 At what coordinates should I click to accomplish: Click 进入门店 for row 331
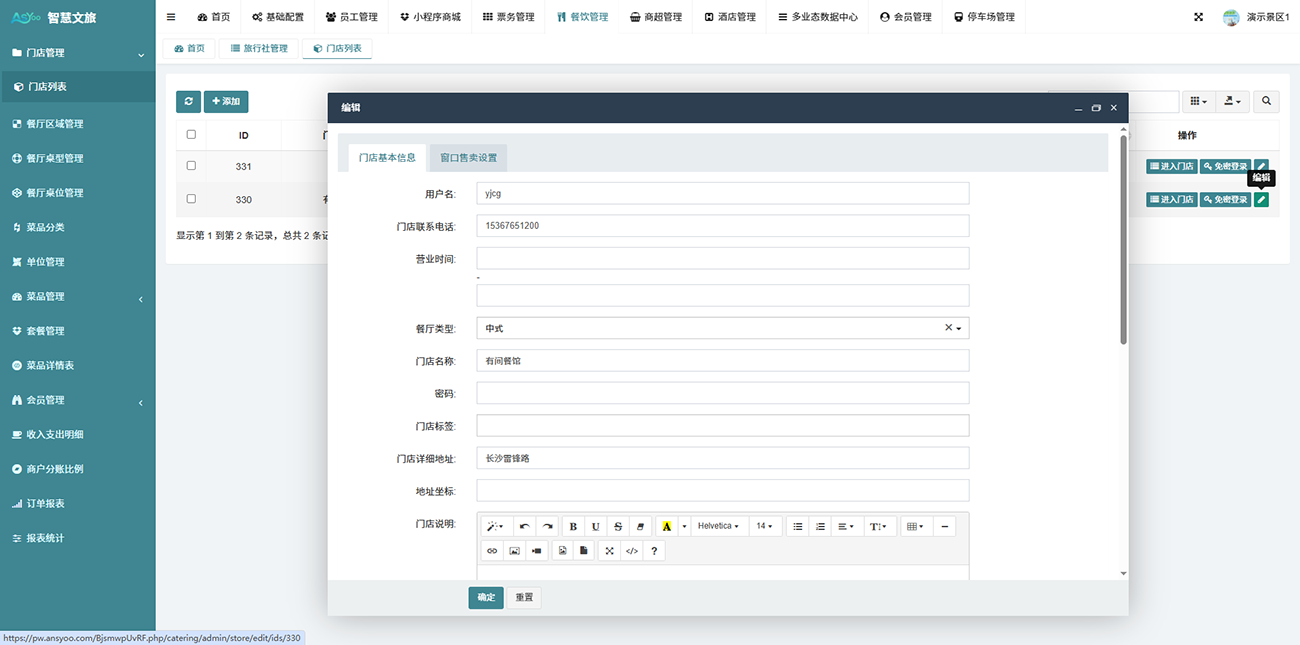click(x=1171, y=166)
